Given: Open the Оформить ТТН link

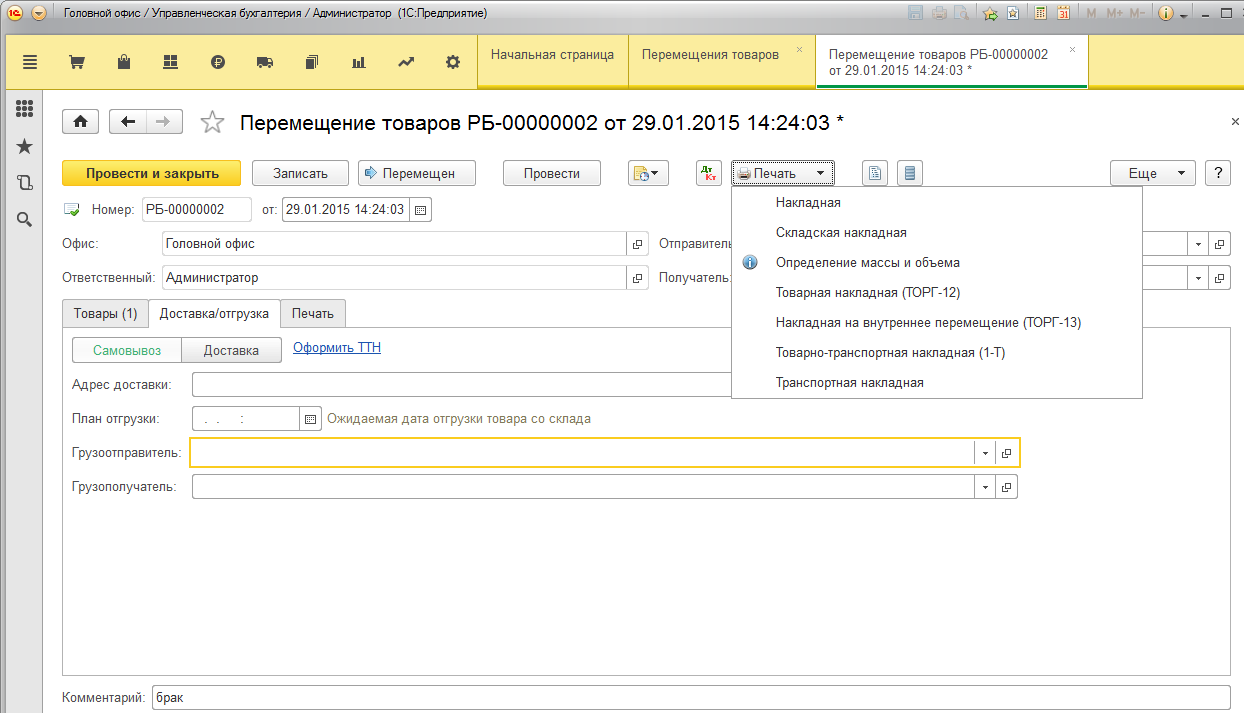Looking at the screenshot, I should coord(337,348).
